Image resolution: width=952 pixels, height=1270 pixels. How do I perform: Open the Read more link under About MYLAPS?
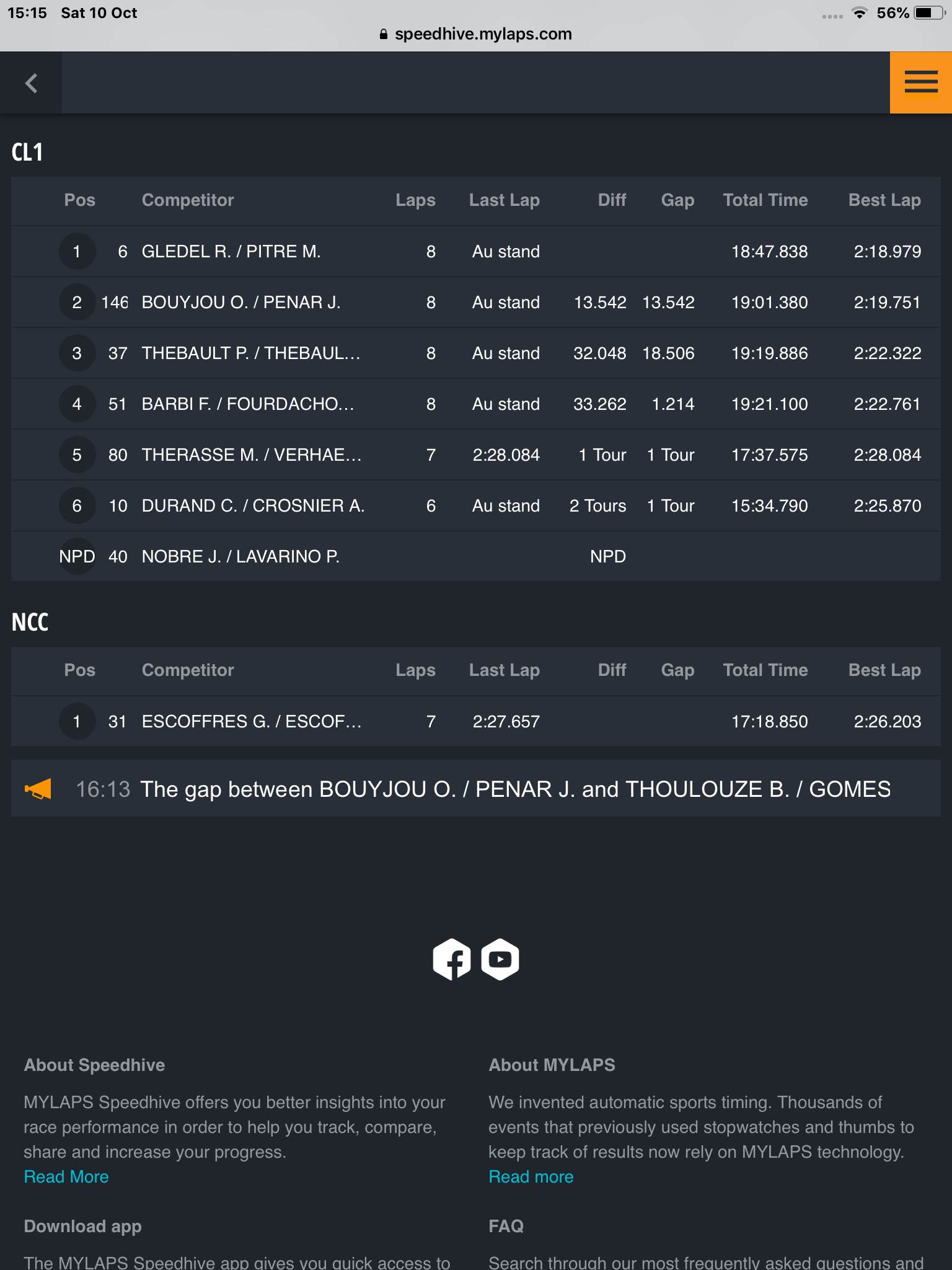[531, 1177]
